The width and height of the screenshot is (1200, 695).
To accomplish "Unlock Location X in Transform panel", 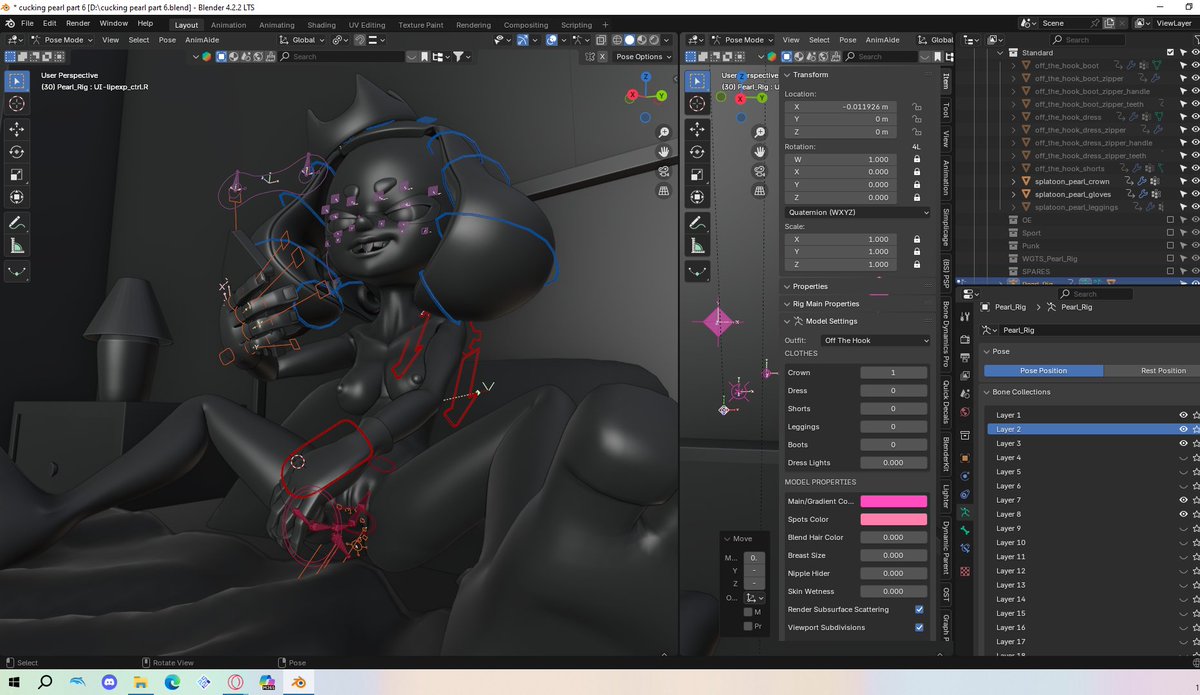I will point(916,107).
